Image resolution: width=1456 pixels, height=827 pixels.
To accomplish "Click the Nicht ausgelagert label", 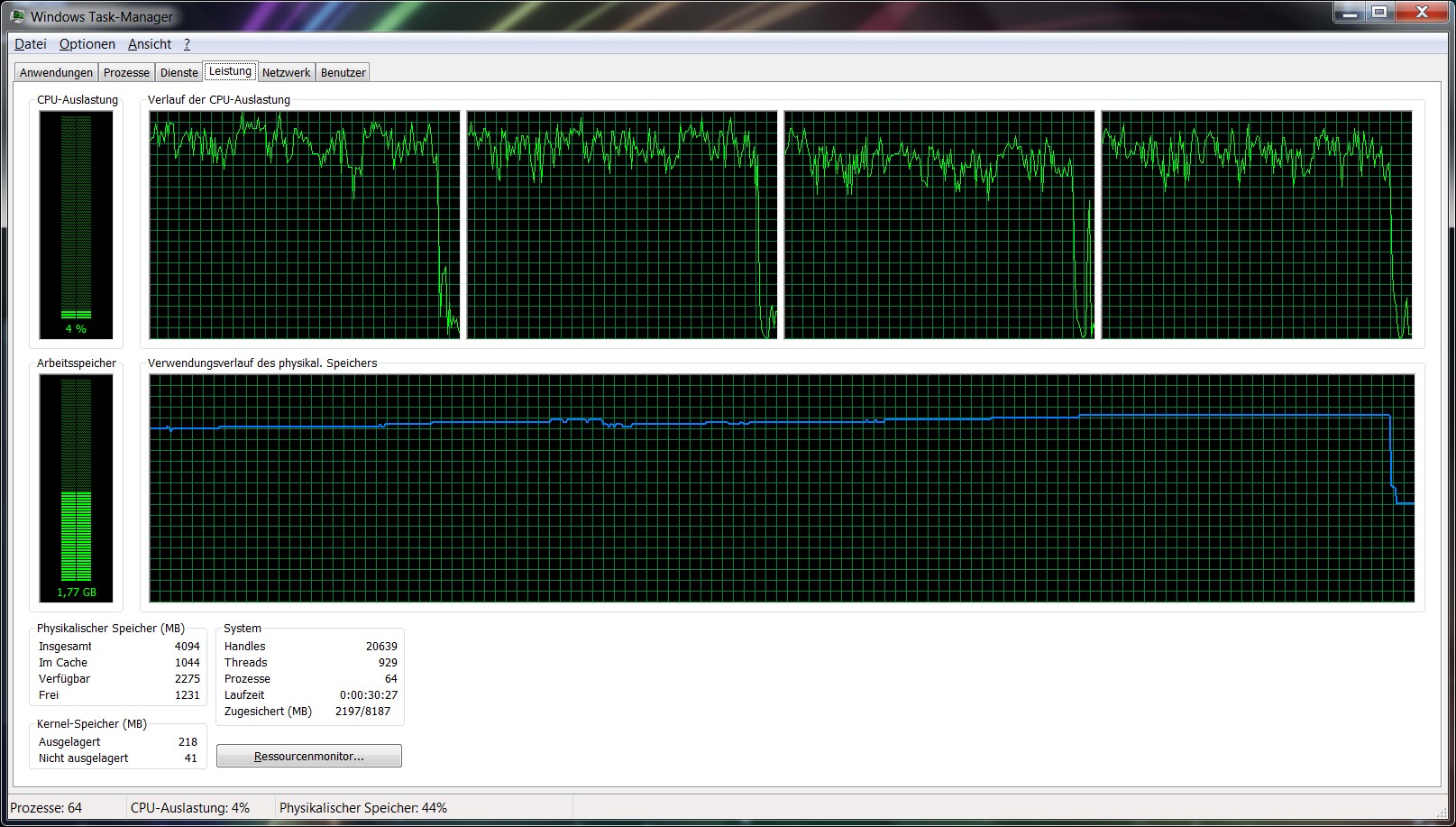I will pyautogui.click(x=84, y=758).
